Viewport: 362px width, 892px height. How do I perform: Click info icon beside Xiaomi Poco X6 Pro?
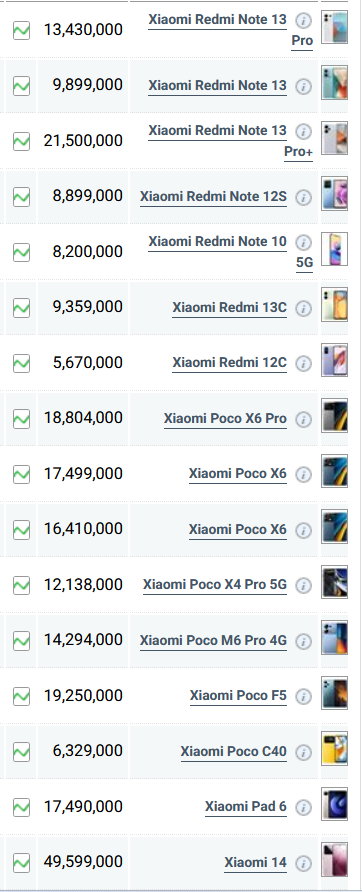coord(304,419)
